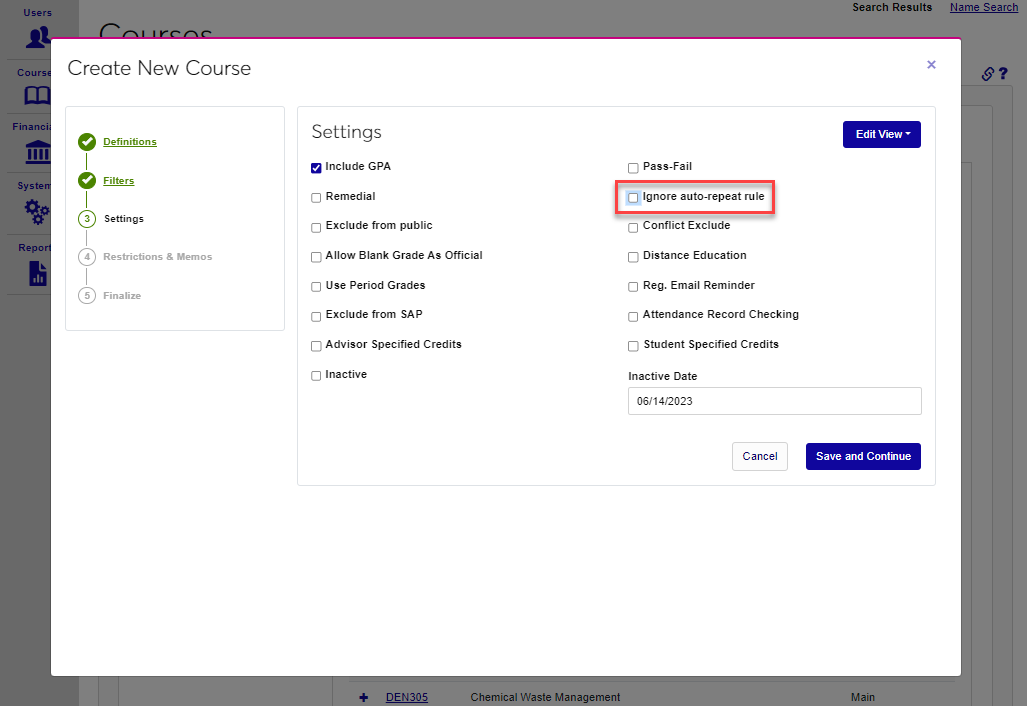Click the help question mark icon
The height and width of the screenshot is (706, 1027).
tap(1003, 74)
